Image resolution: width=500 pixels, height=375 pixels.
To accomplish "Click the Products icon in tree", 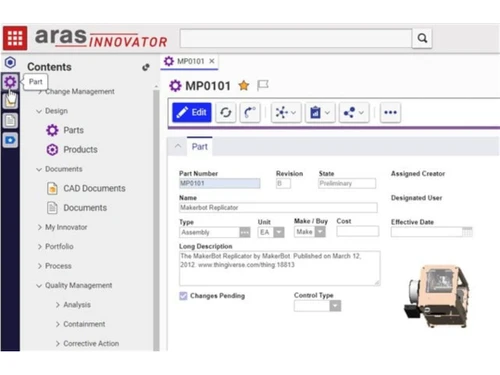I will (x=52, y=150).
